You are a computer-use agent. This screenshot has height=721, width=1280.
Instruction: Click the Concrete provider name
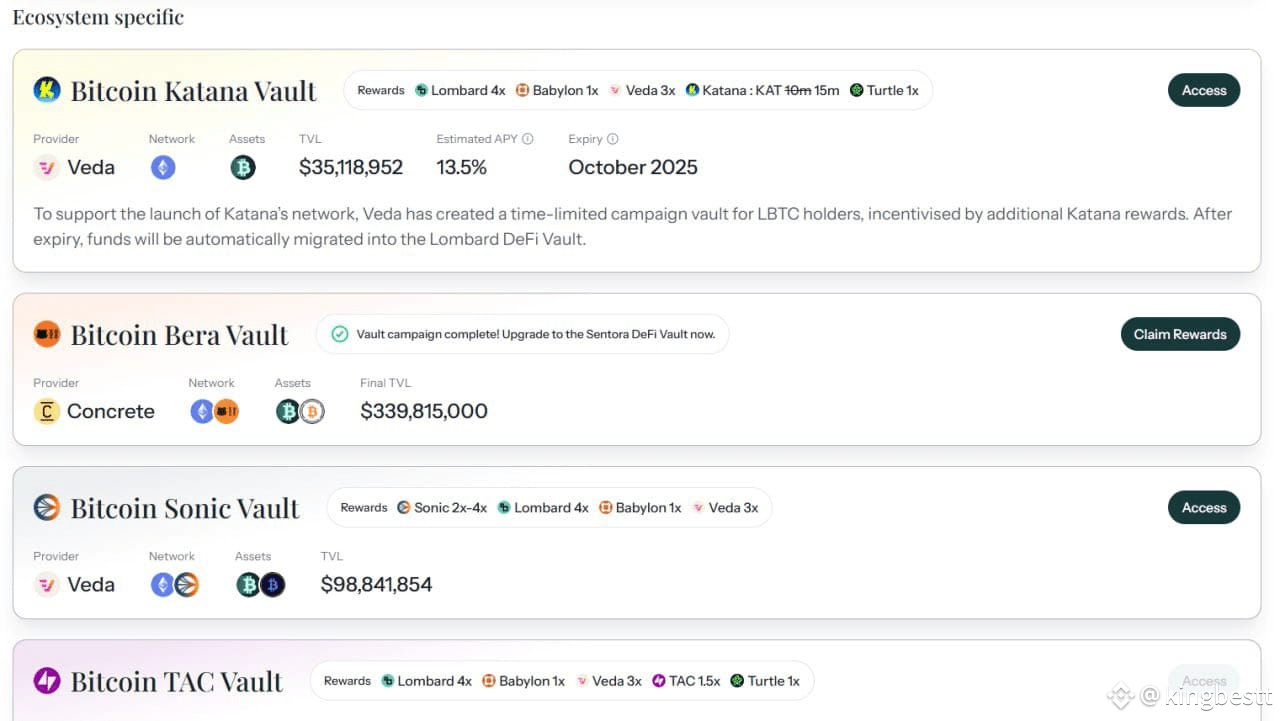[111, 411]
